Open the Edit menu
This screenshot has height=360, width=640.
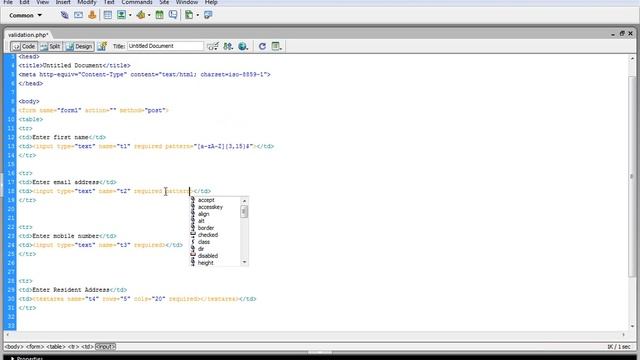(x=24, y=2)
